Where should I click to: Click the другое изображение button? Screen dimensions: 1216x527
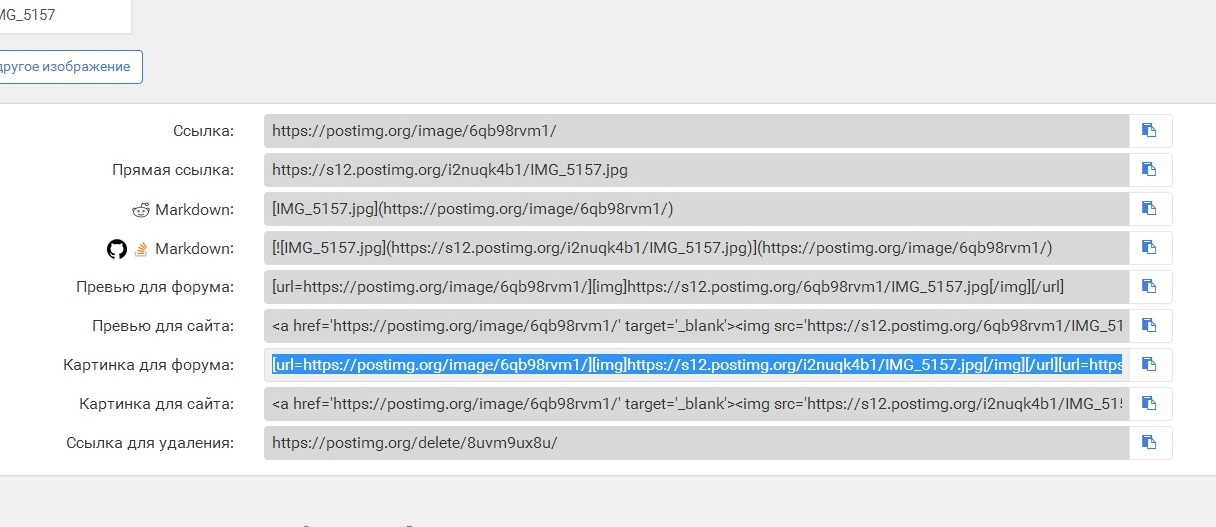tap(71, 67)
